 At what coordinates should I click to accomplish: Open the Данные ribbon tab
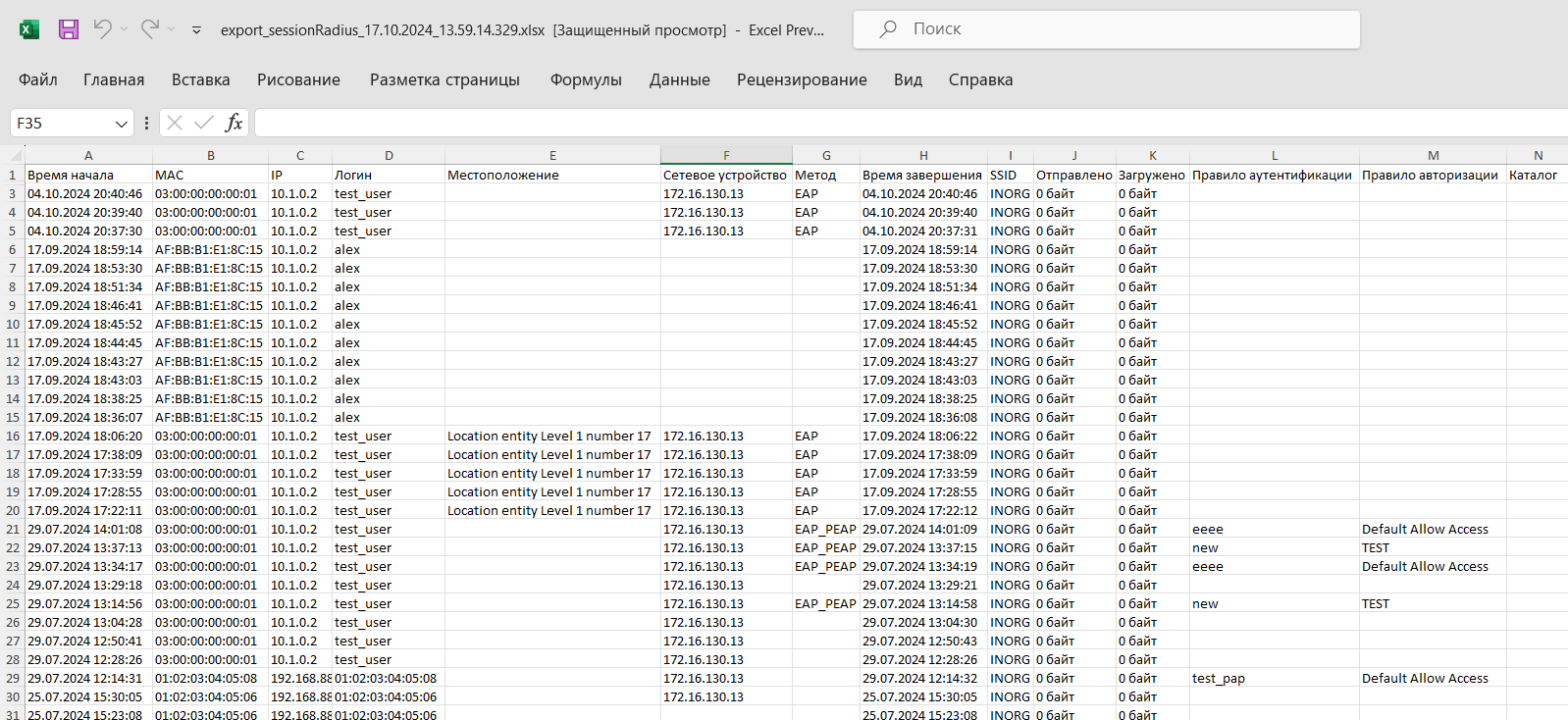(x=679, y=79)
